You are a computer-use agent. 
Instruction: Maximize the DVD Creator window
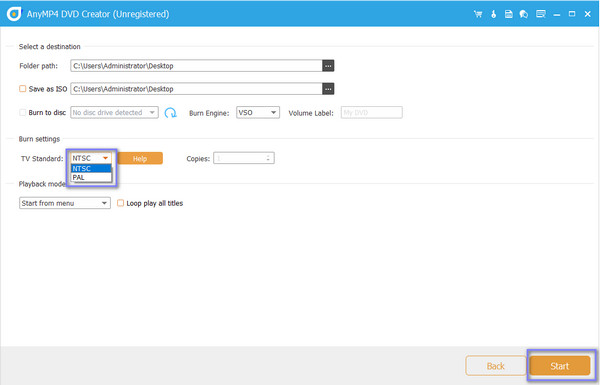click(572, 14)
